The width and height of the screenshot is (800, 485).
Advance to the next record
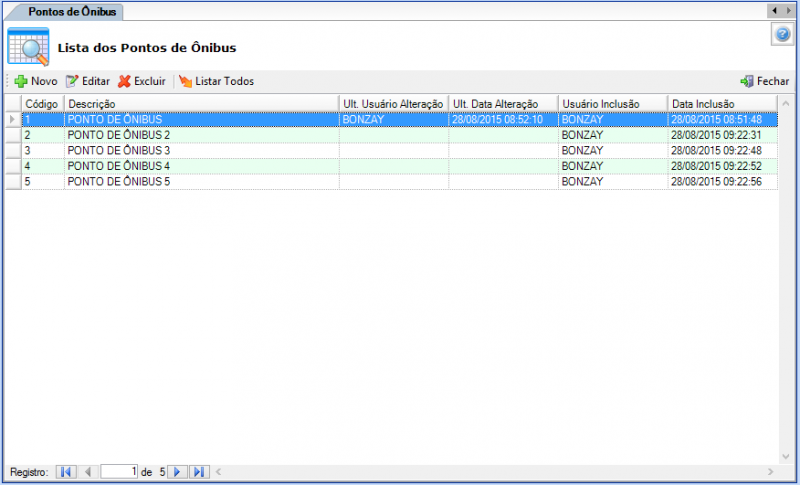[177, 471]
